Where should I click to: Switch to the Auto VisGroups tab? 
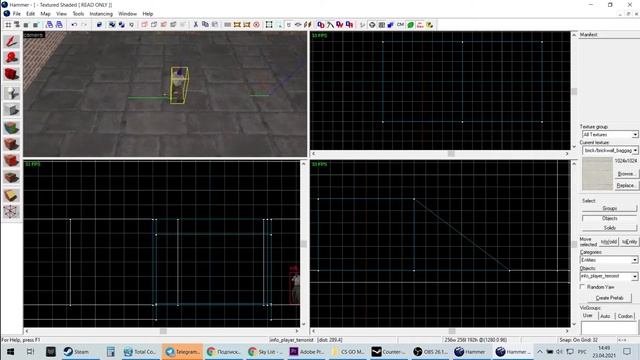[605, 316]
